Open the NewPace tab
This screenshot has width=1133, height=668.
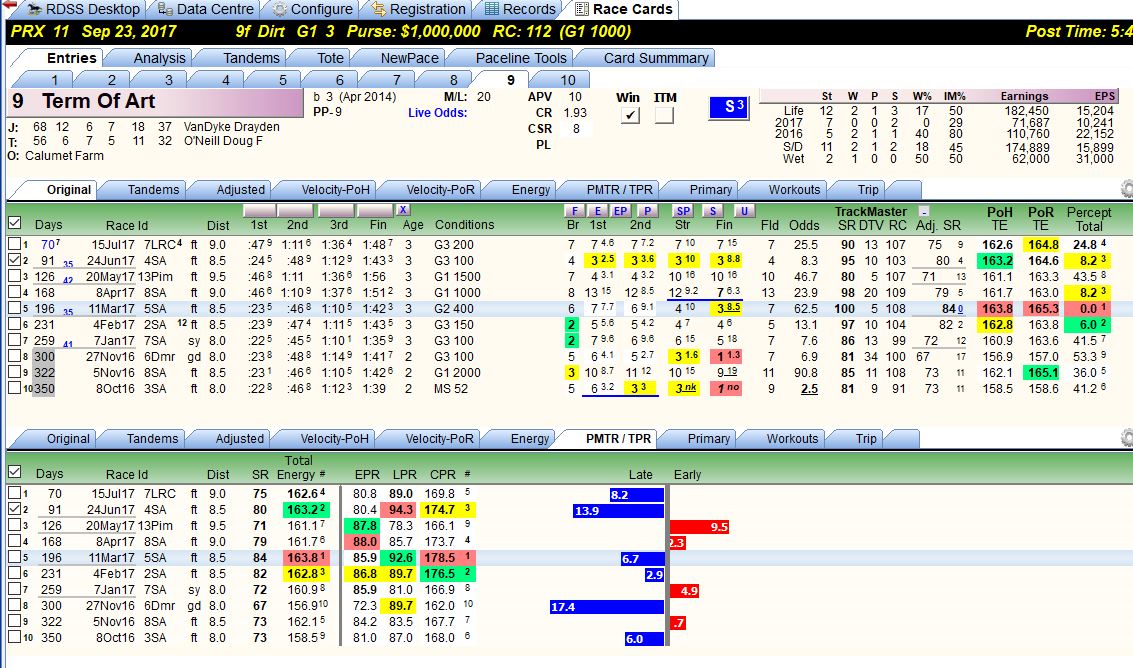click(x=409, y=58)
